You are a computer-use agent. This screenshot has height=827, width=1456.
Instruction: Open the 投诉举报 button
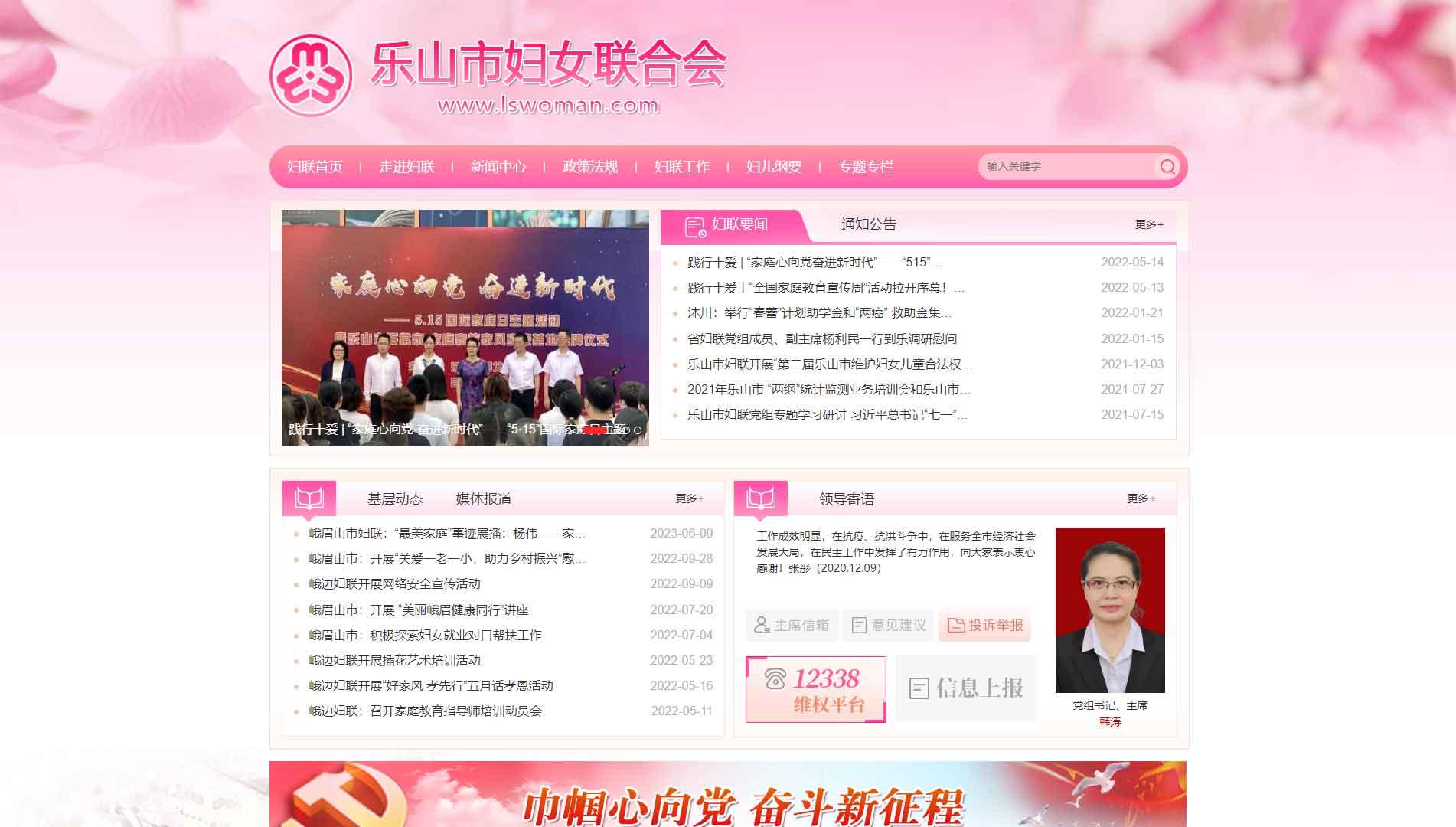(985, 626)
